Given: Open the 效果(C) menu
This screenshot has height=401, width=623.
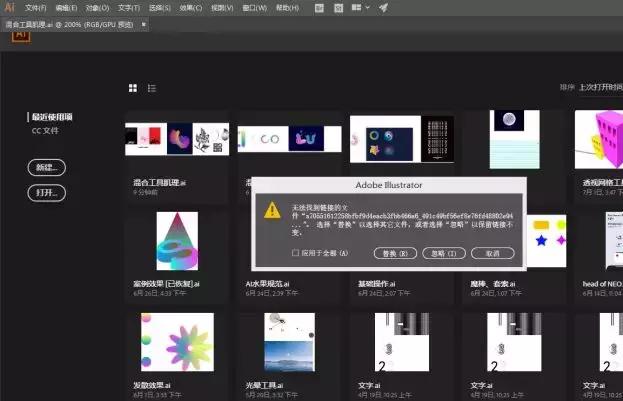Looking at the screenshot, I should (191, 8).
